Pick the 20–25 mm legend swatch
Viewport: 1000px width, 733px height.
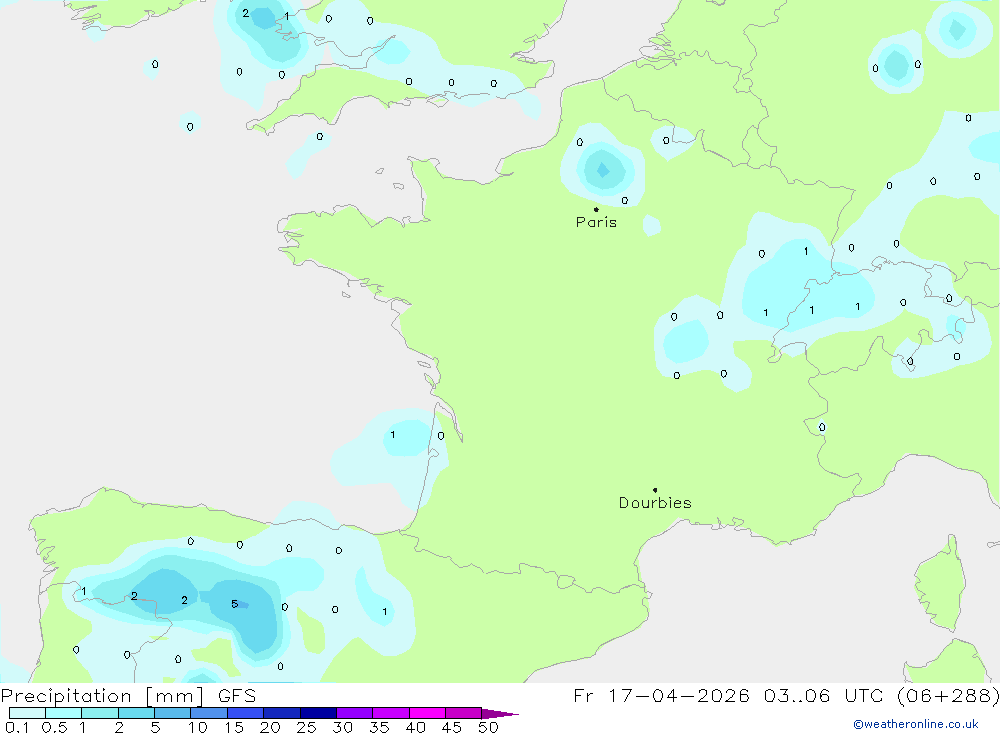tap(282, 713)
